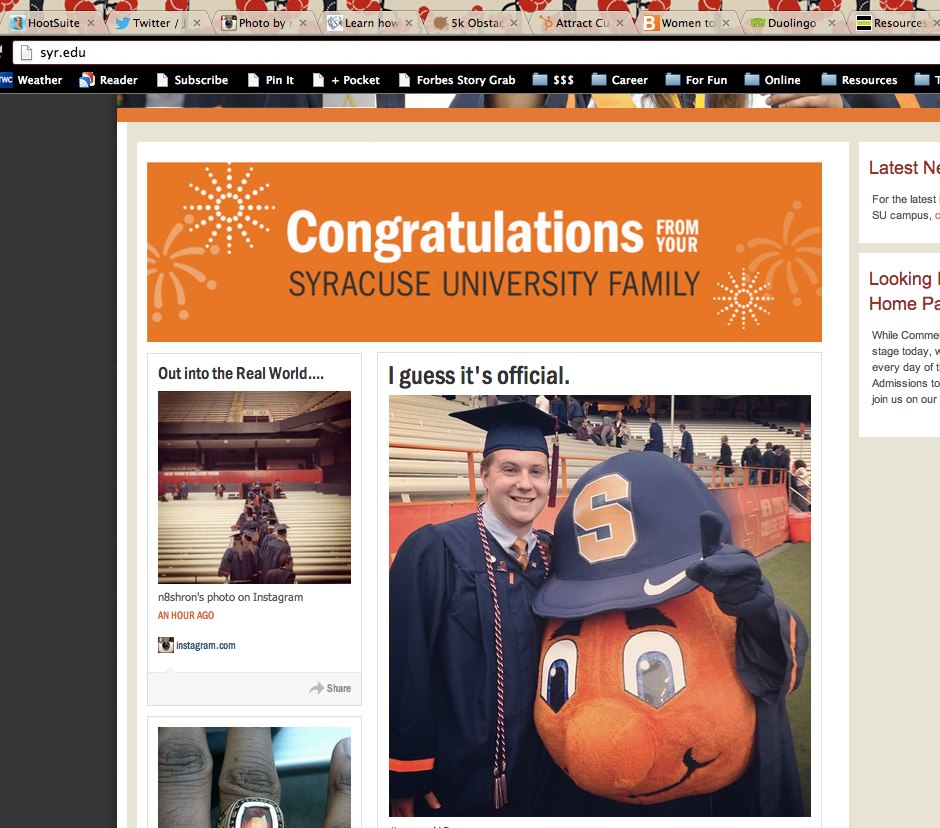
Task: Click the page icon in address bar
Action: (x=26, y=53)
